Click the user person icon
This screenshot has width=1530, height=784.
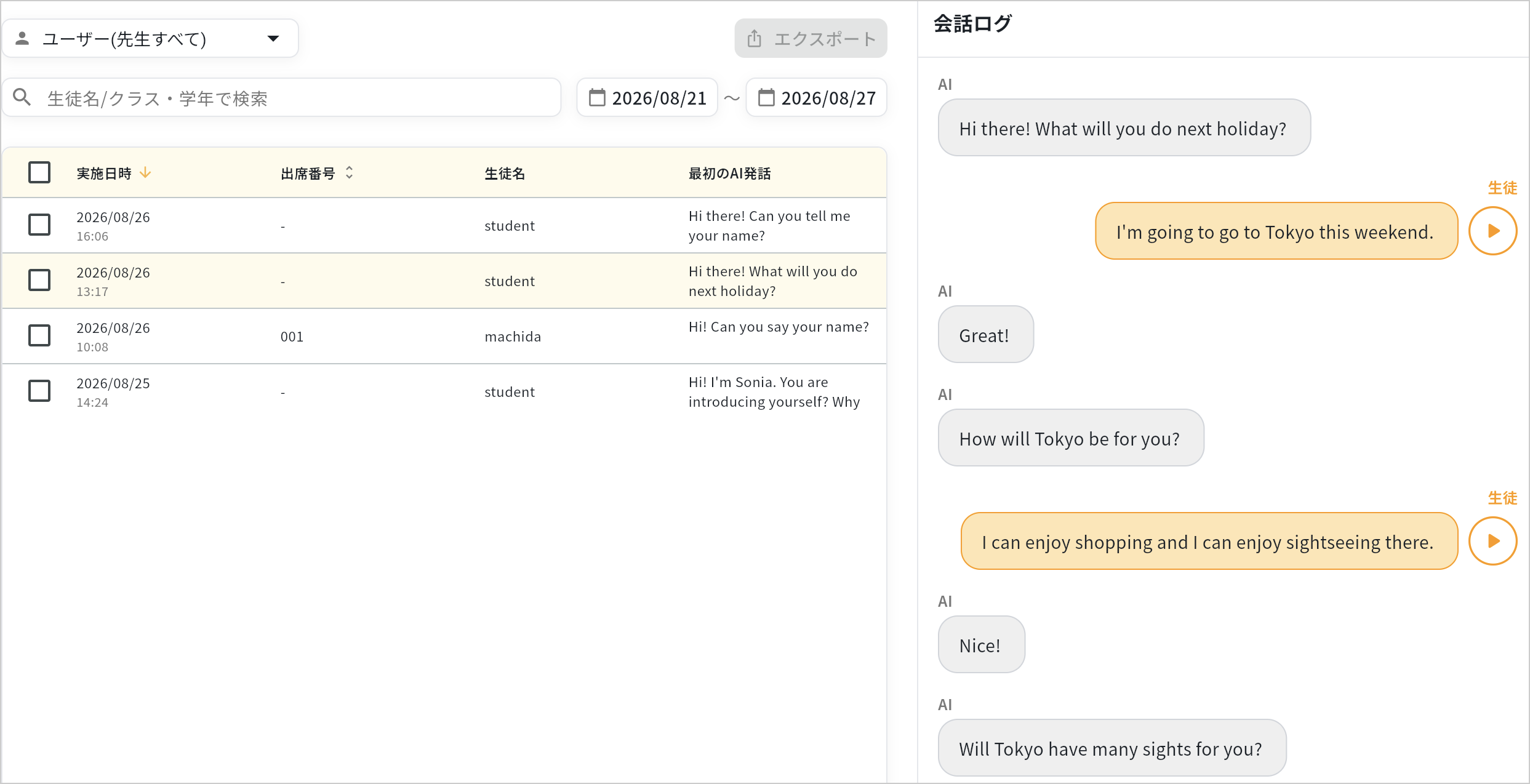pos(22,38)
